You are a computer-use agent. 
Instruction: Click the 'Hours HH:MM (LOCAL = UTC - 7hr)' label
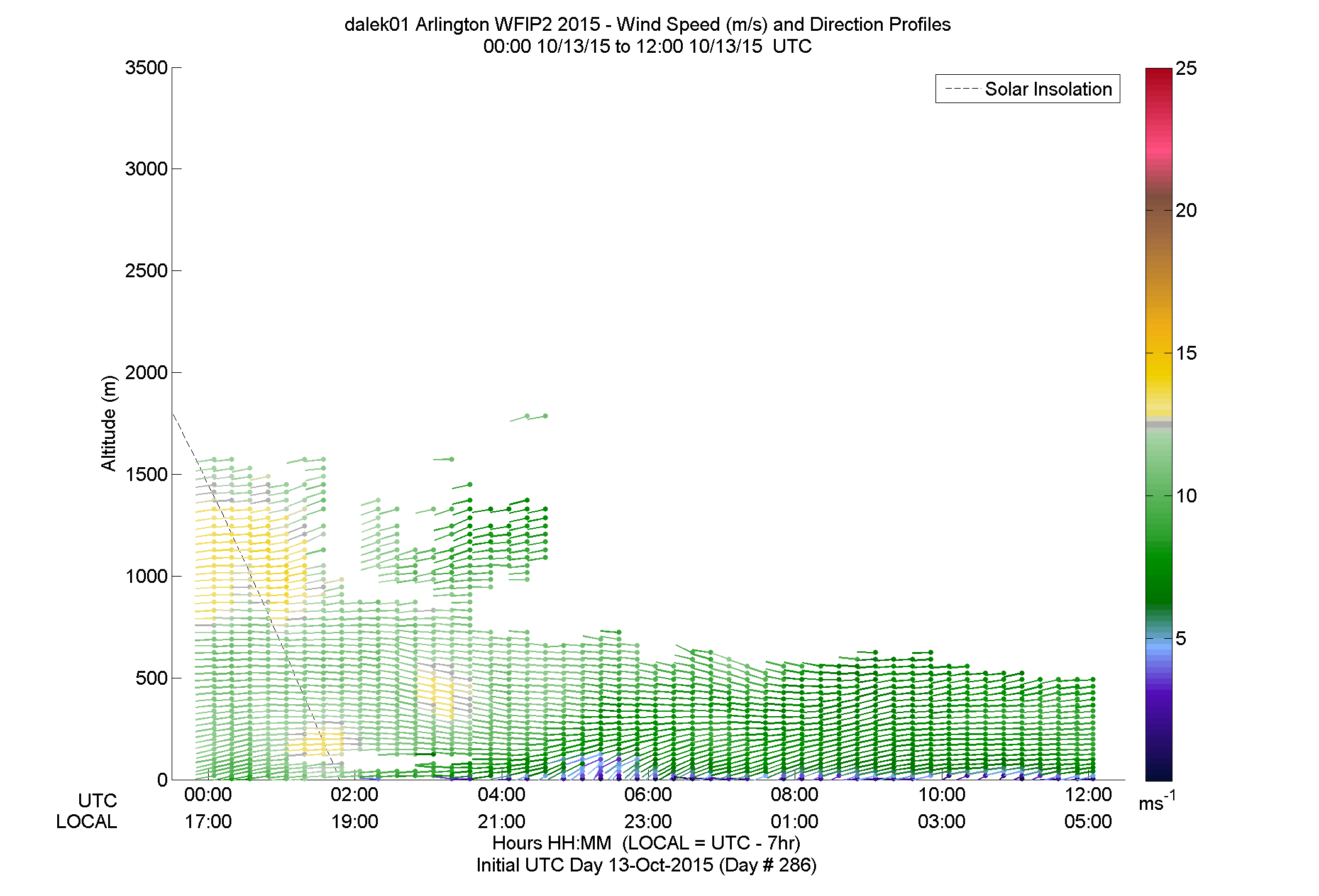pos(646,843)
